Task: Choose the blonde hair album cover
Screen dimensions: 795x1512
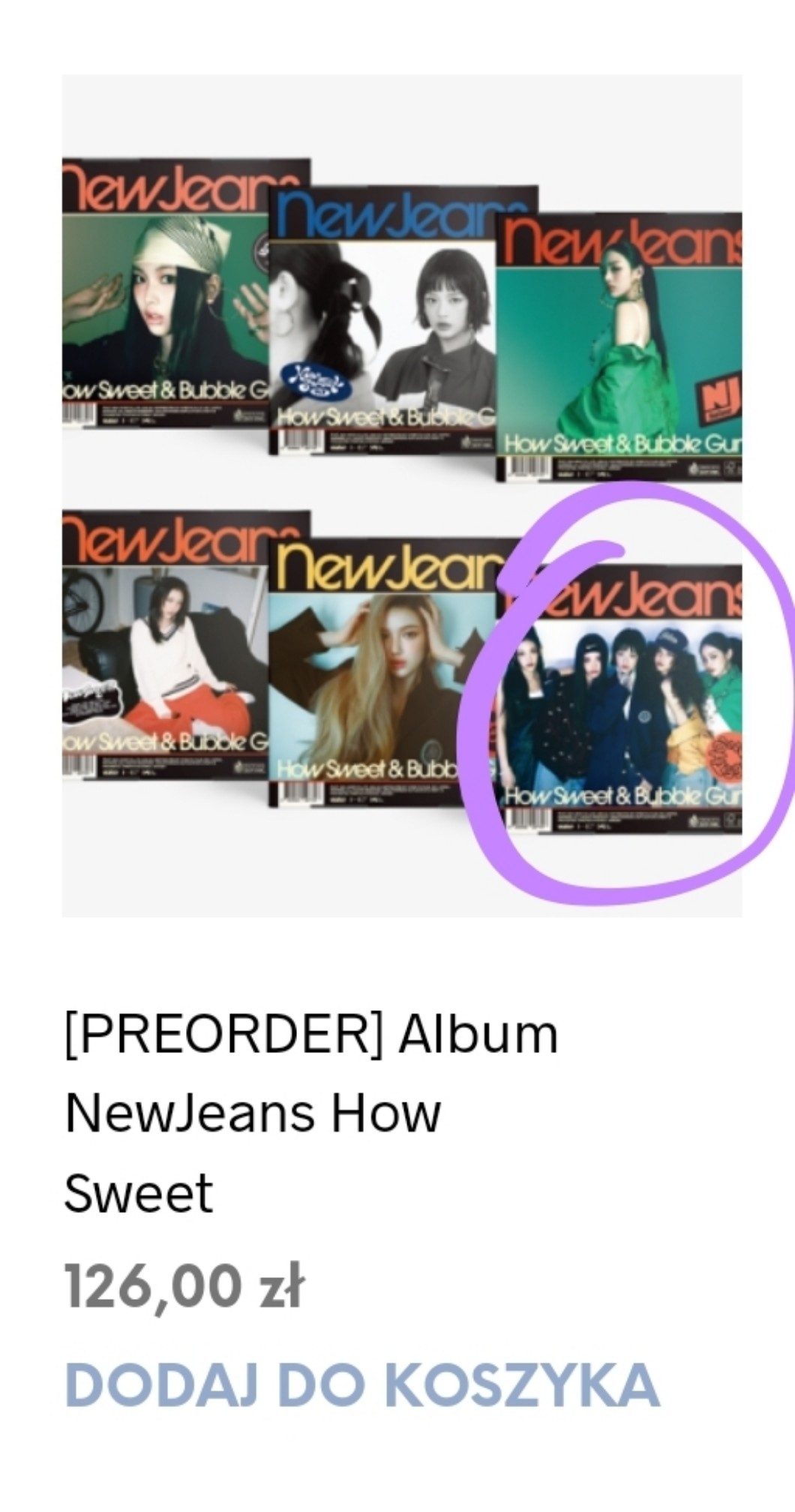Action: tap(382, 671)
